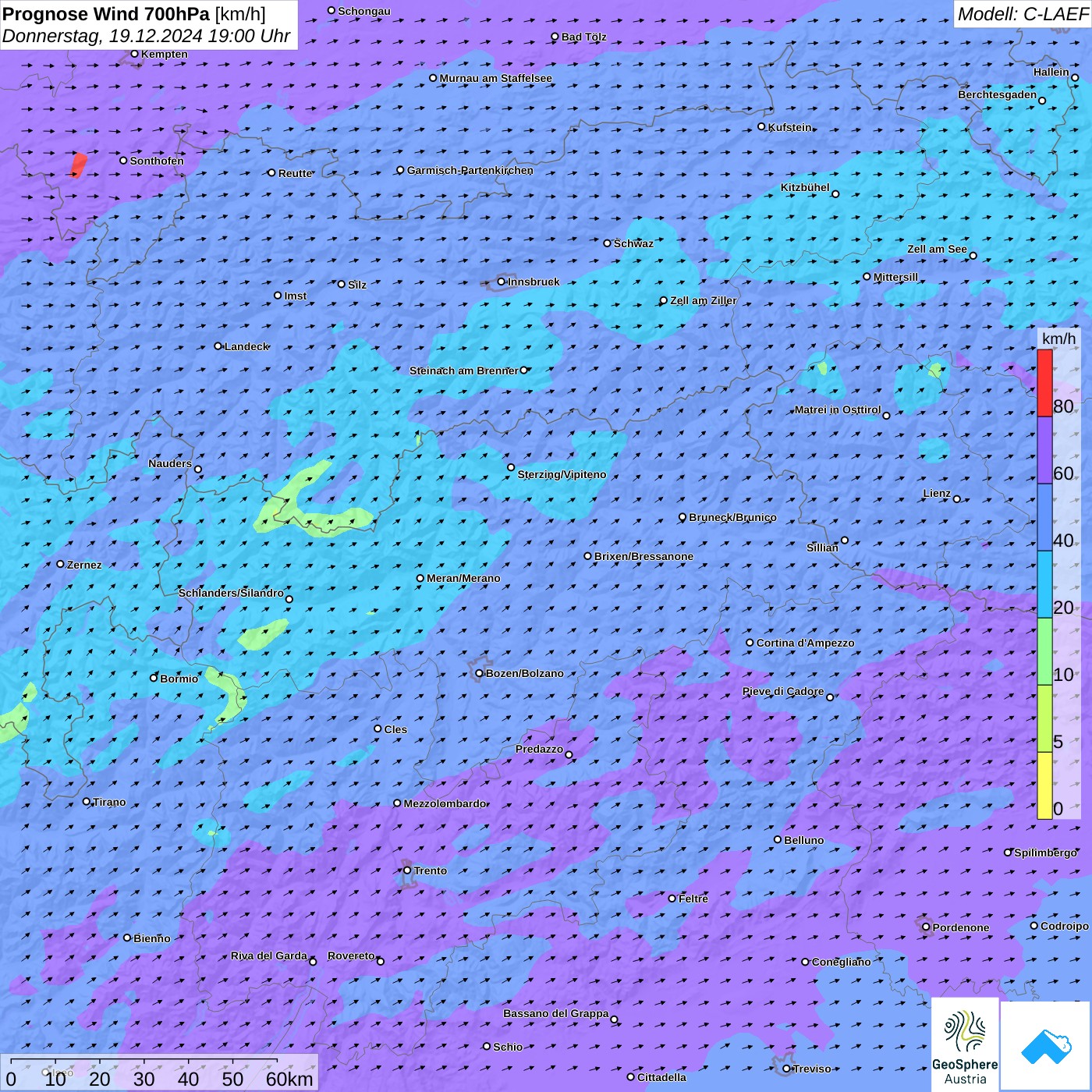Click the red wind marker near Sonthofen
1092x1092 pixels.
[79, 165]
